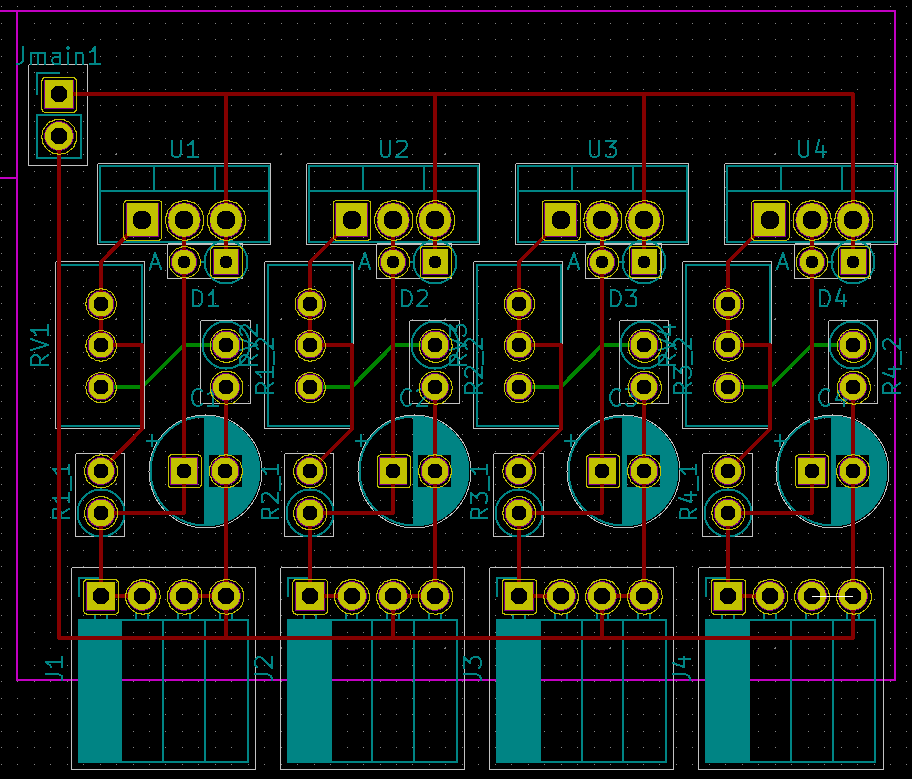The width and height of the screenshot is (912, 779).
Task: Select the square pad of diode D1
Action: tap(226, 262)
